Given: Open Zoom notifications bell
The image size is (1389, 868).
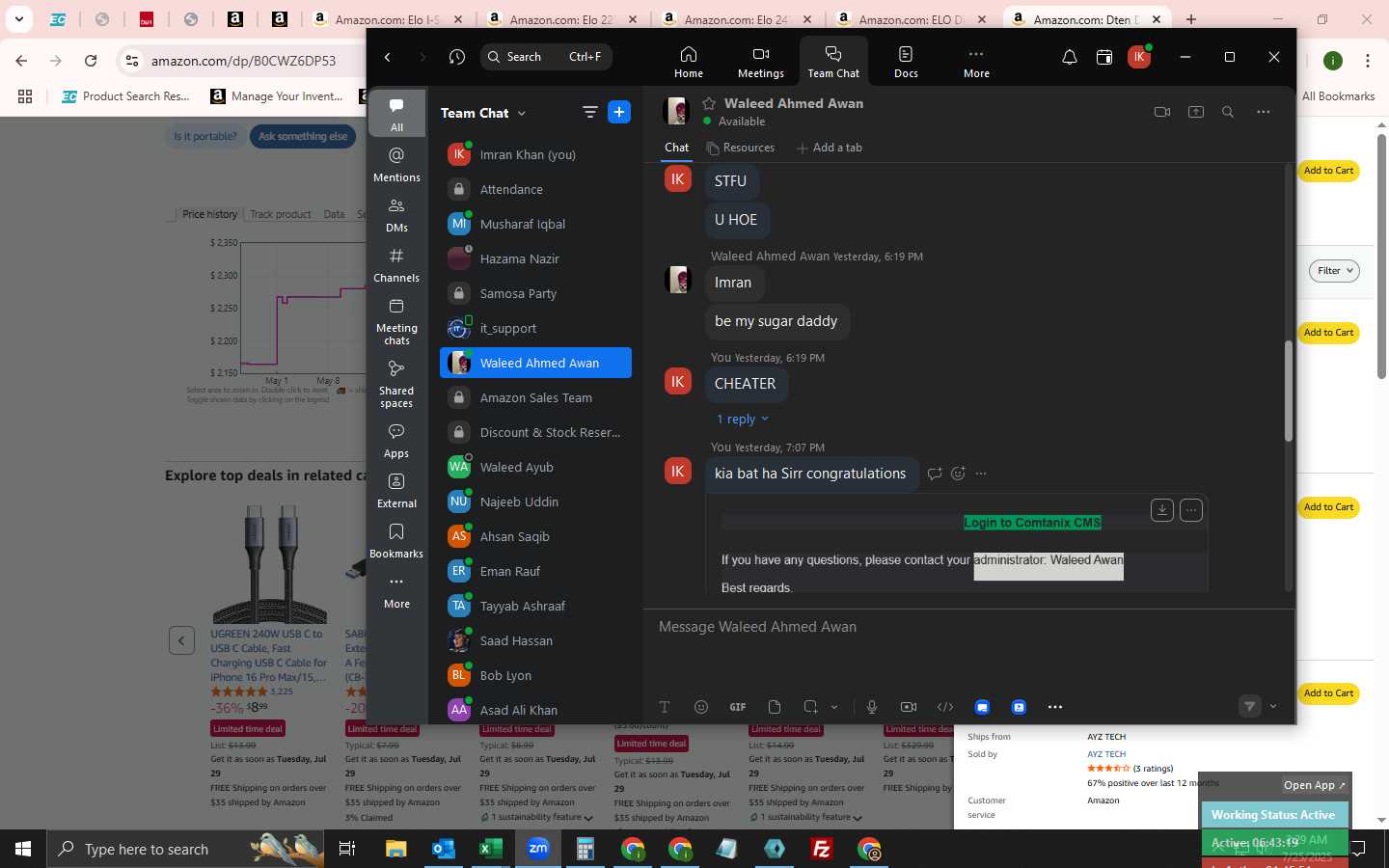Looking at the screenshot, I should [x=1069, y=57].
